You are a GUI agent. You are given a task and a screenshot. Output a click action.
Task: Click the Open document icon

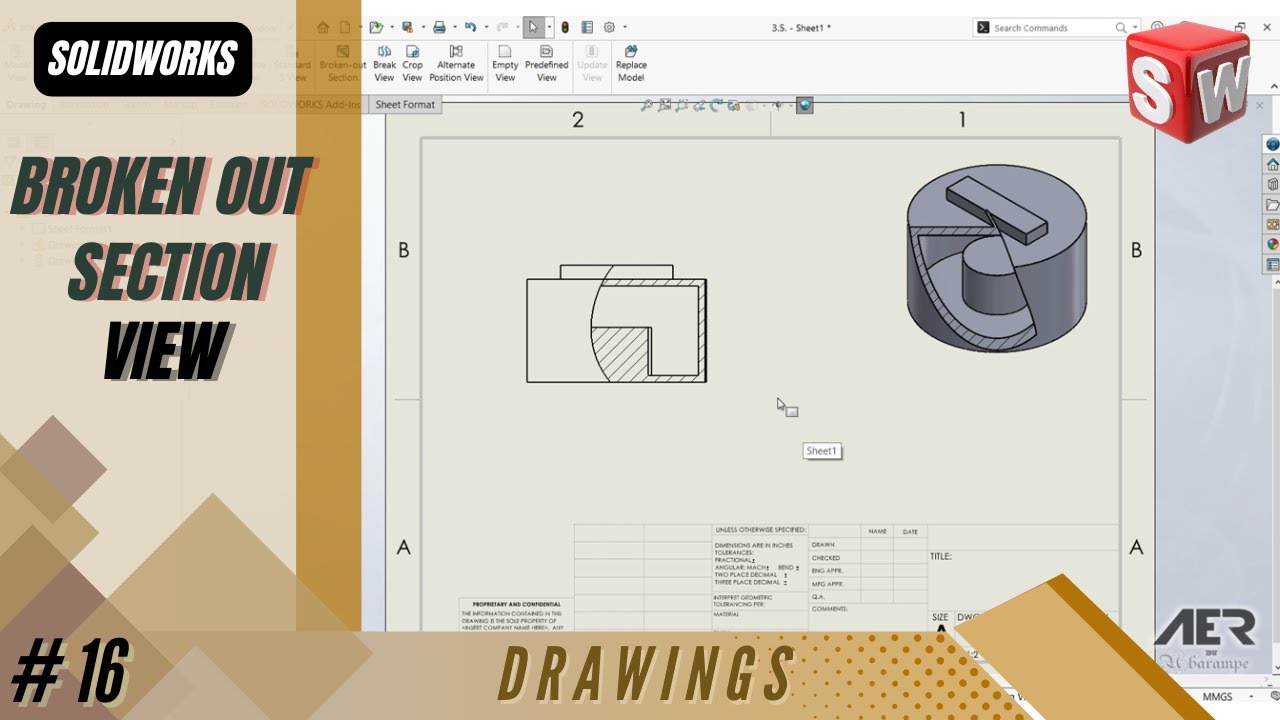click(x=376, y=27)
